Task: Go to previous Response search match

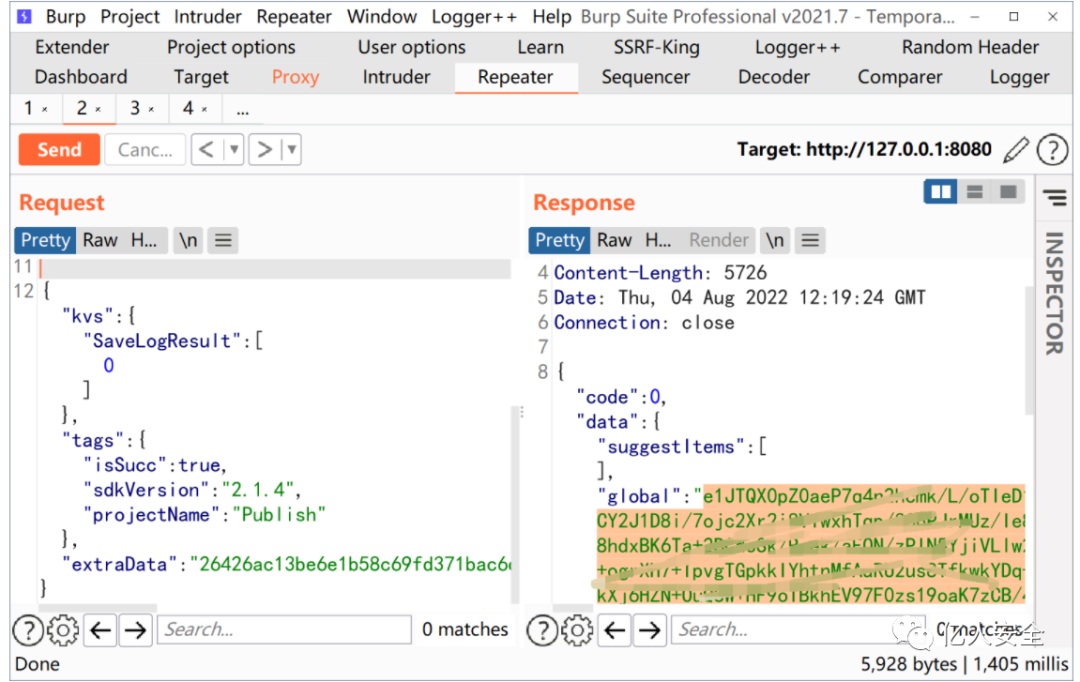Action: point(614,630)
